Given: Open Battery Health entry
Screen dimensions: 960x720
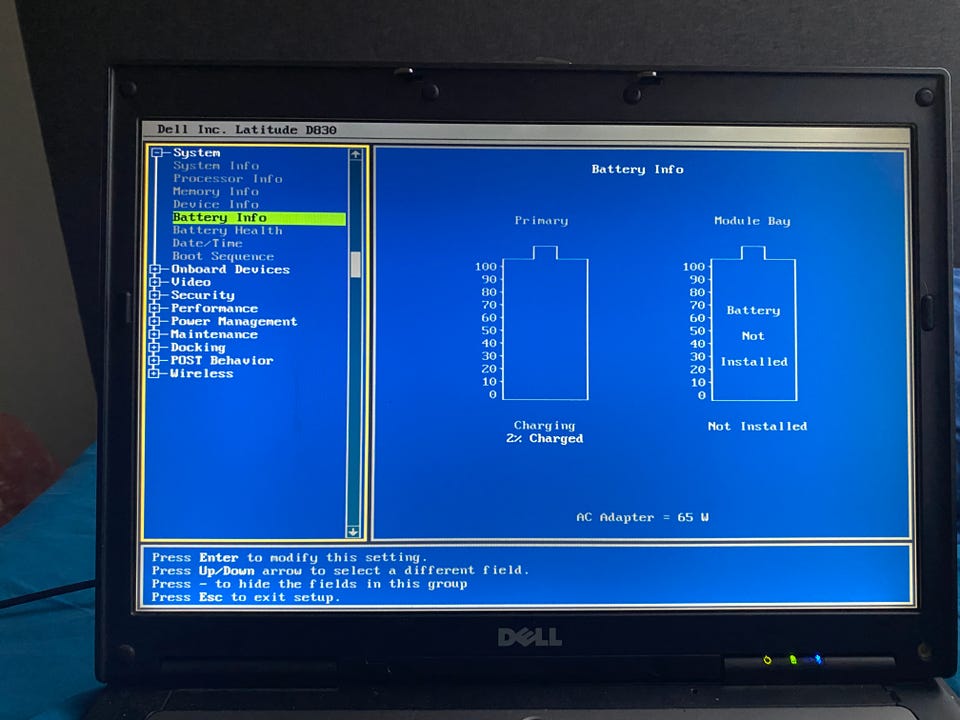Looking at the screenshot, I should point(227,230).
